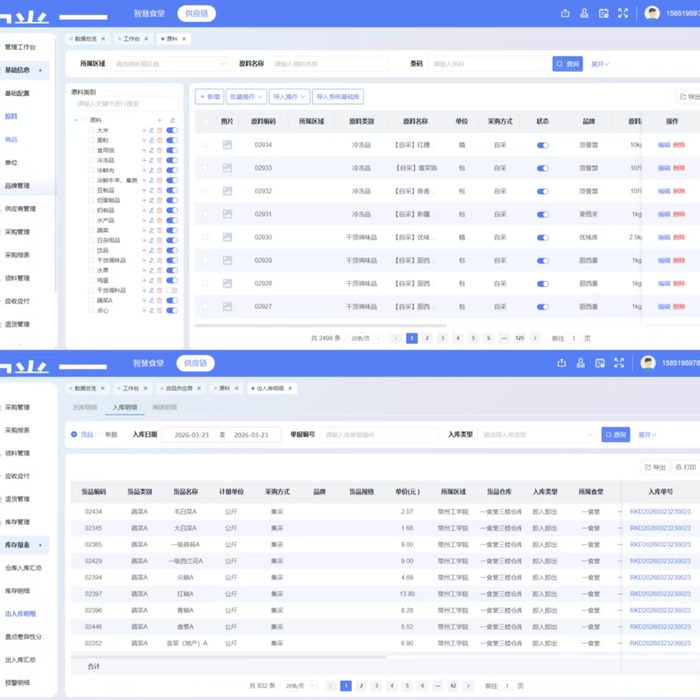Click the add icon next to 水产品

144,220
